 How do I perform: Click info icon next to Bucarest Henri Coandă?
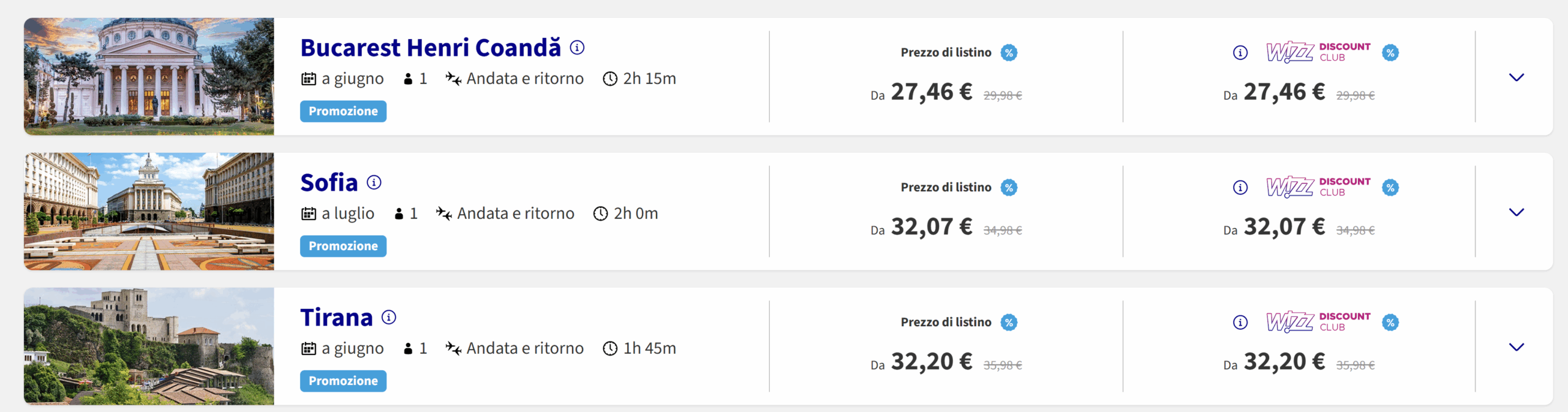pos(577,47)
